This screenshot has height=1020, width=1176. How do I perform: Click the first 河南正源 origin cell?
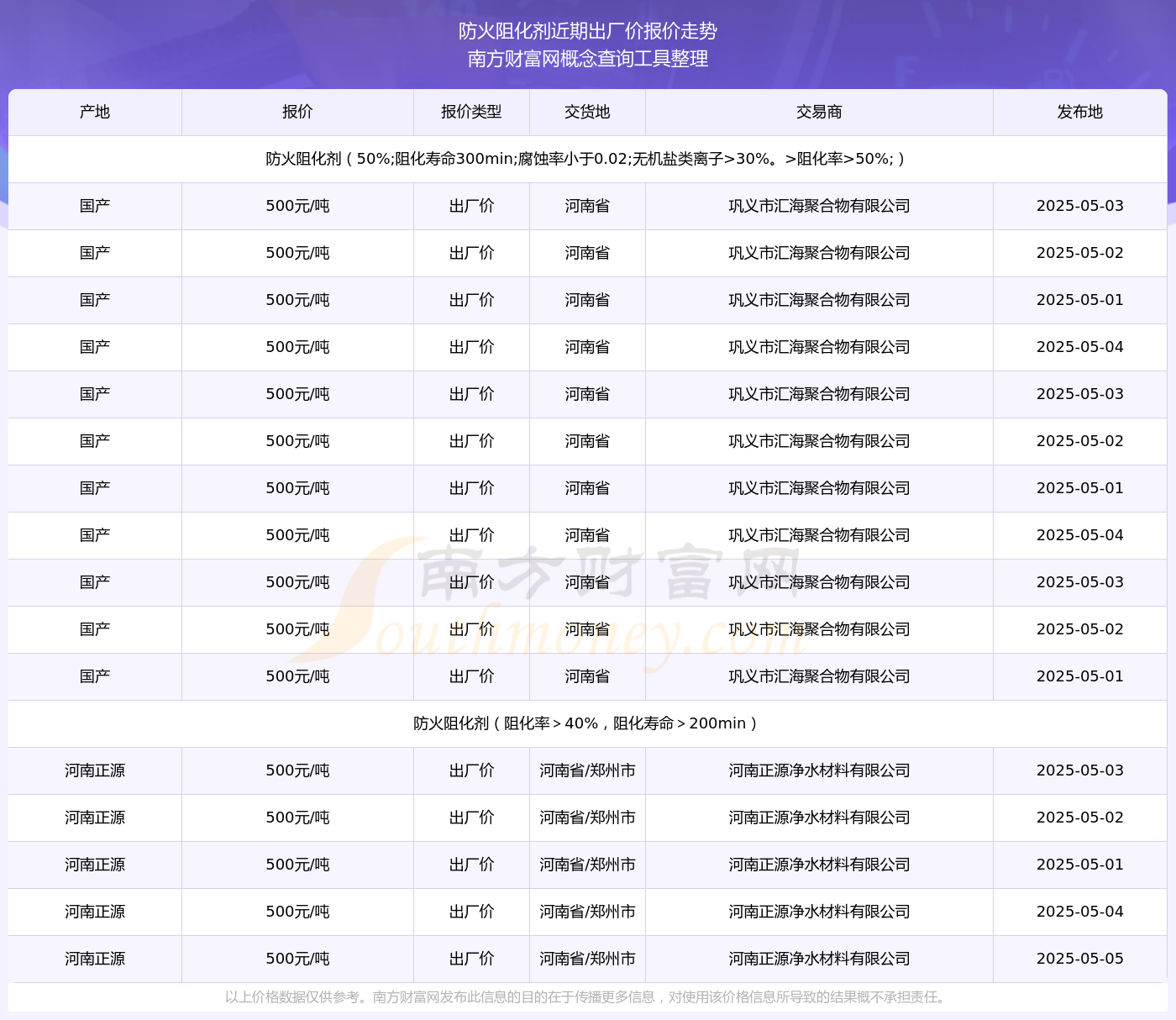[x=95, y=770]
